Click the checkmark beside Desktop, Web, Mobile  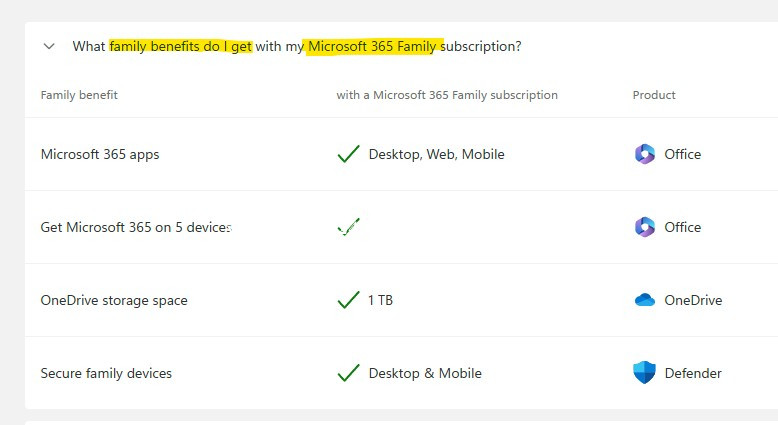pyautogui.click(x=348, y=154)
